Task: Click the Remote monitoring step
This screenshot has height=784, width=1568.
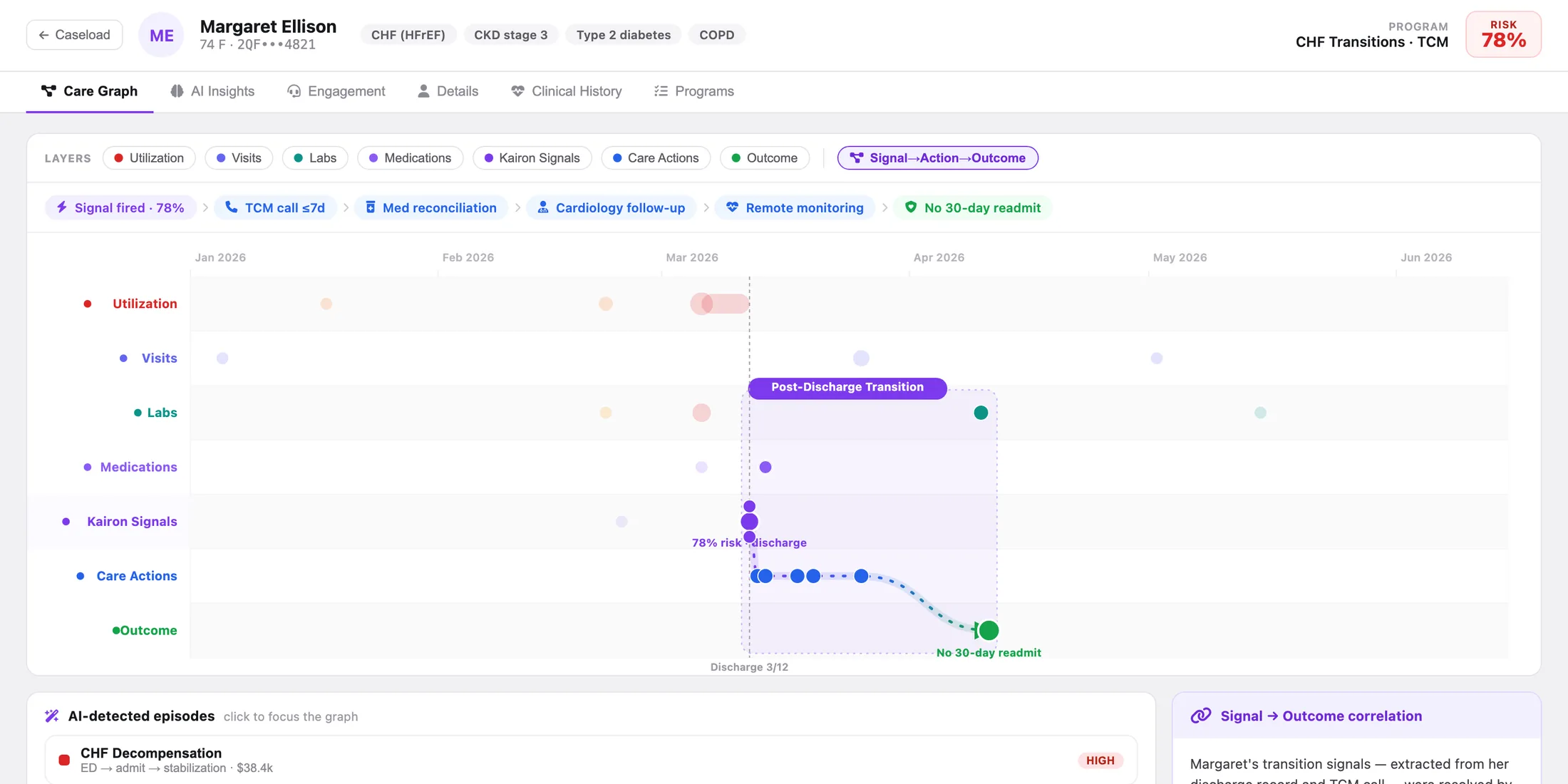Action: [795, 207]
